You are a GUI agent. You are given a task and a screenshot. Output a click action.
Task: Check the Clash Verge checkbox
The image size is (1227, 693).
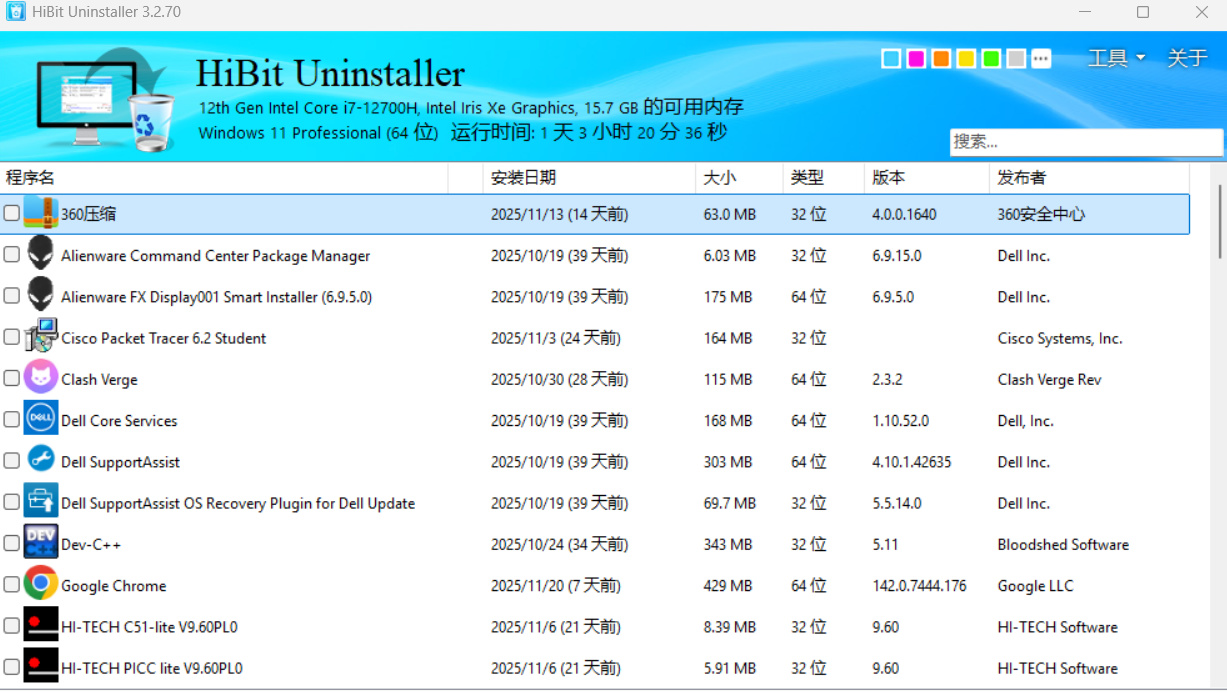pyautogui.click(x=11, y=378)
